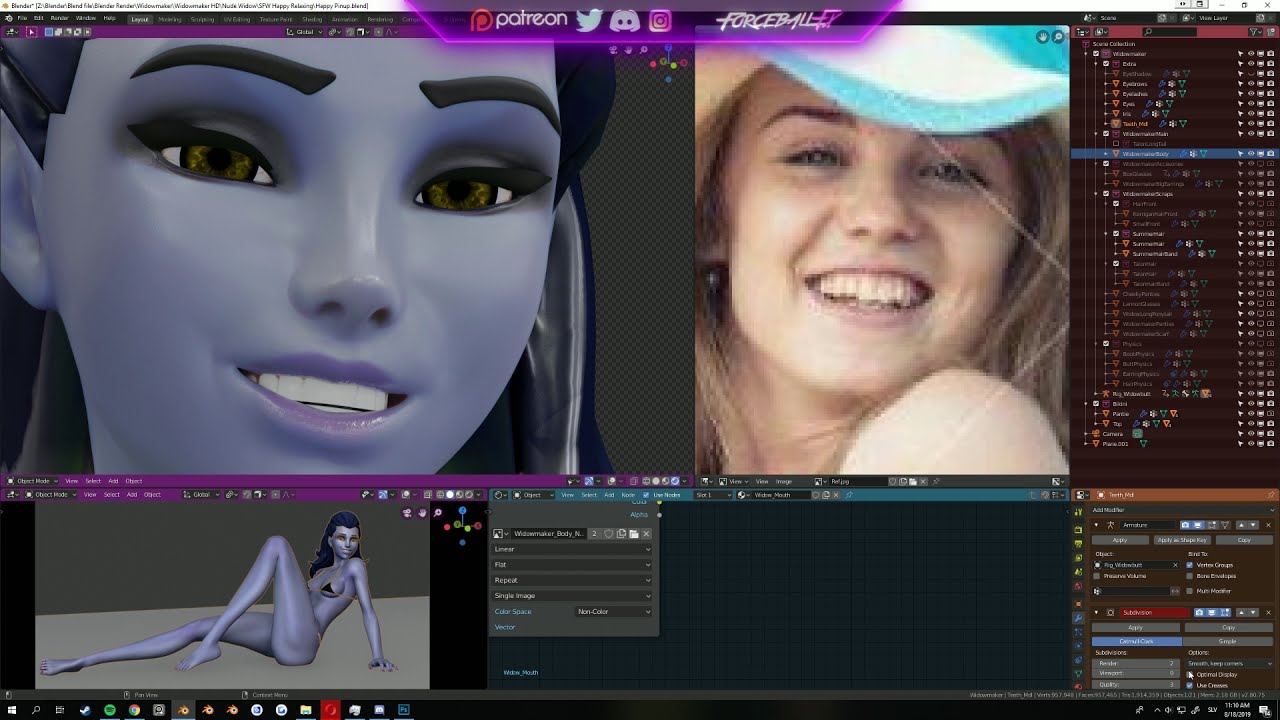Move the Armature modifier down

[1253, 525]
